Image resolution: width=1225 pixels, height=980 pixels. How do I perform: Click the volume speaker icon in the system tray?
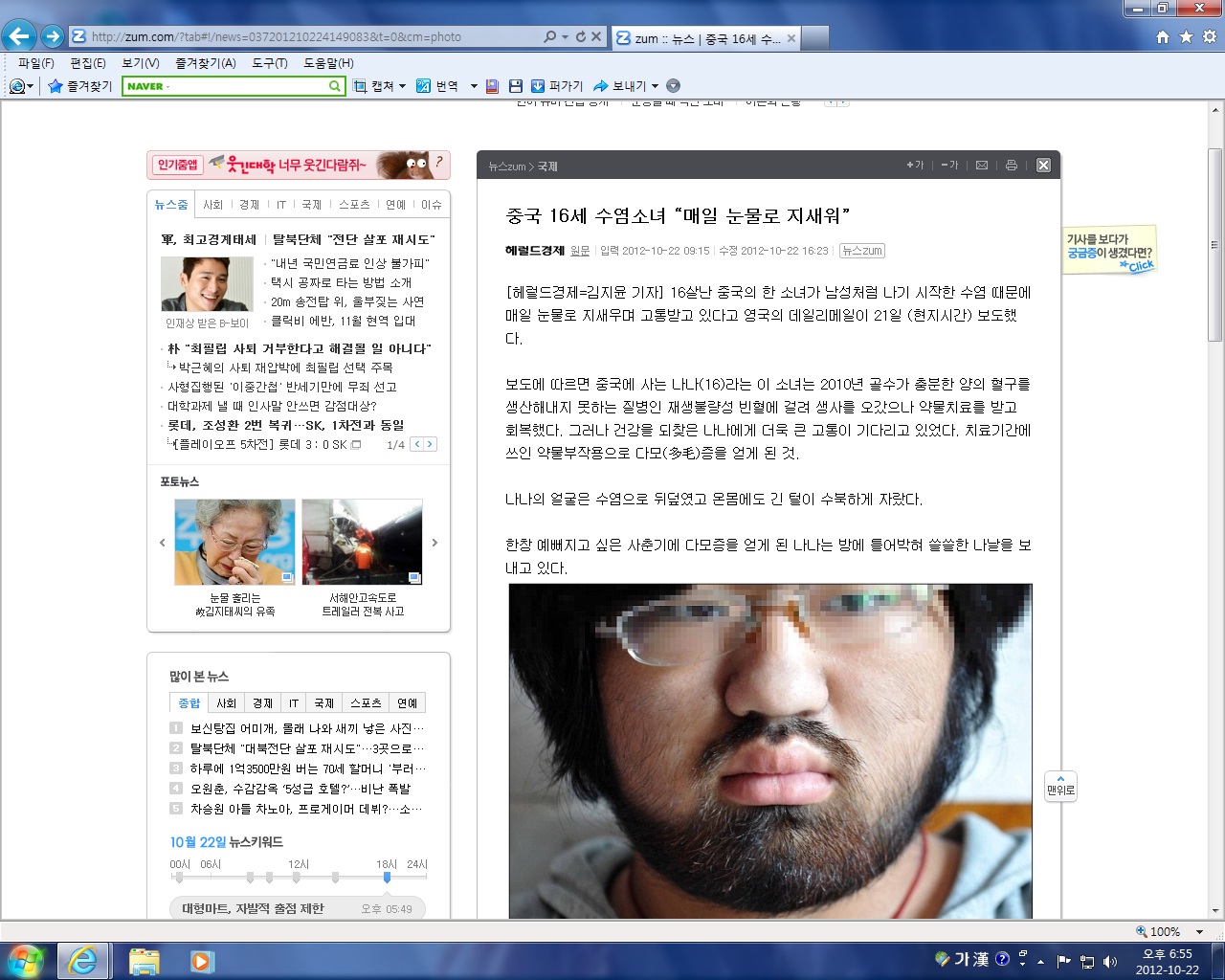[x=1109, y=961]
